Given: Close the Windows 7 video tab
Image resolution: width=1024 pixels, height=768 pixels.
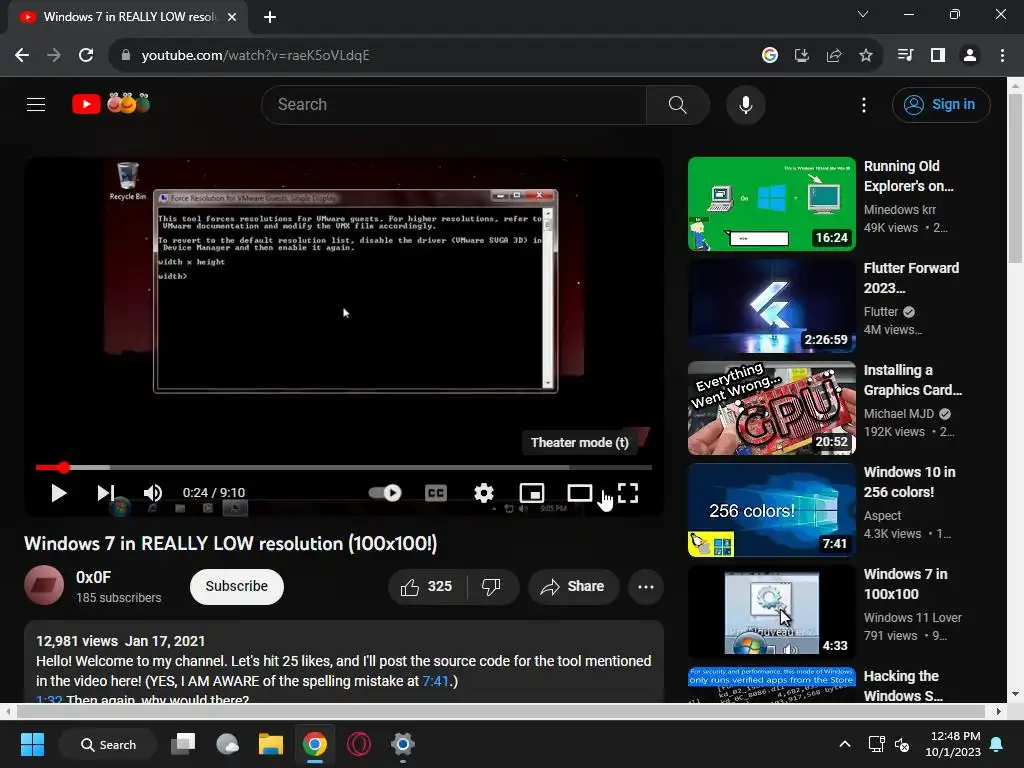Looking at the screenshot, I should (232, 17).
